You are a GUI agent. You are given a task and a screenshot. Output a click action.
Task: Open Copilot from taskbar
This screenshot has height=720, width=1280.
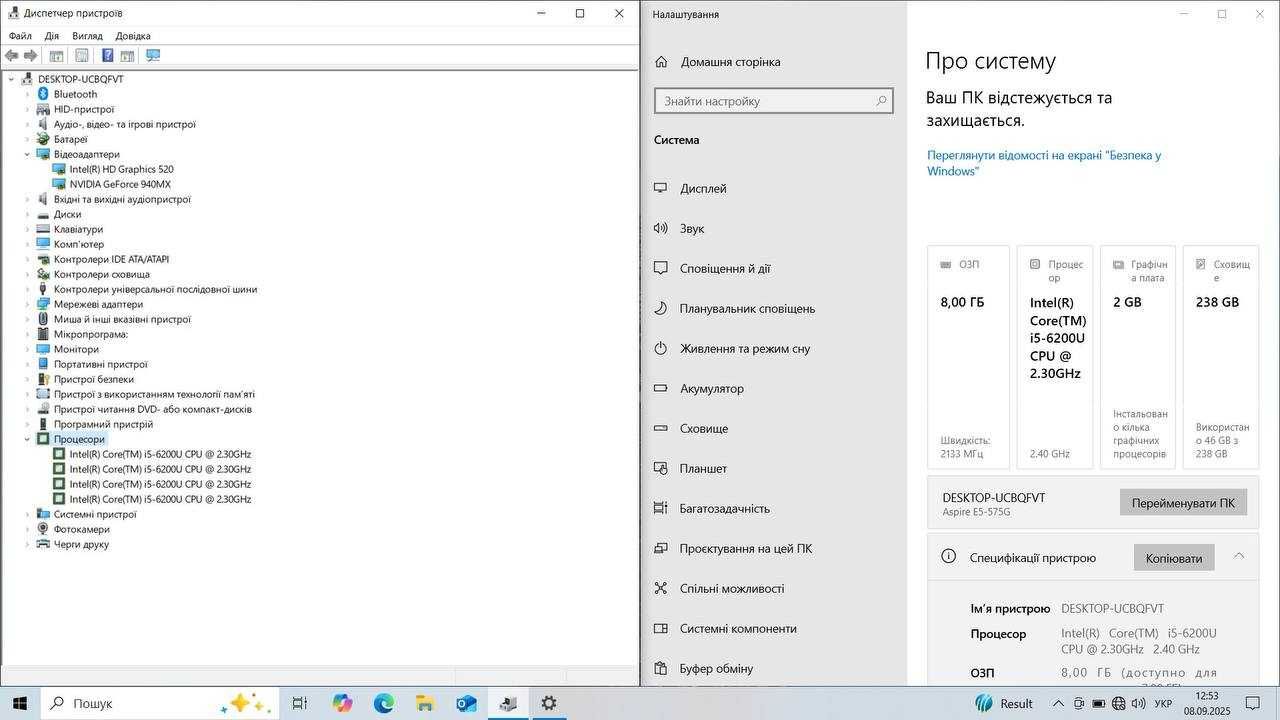[343, 703]
